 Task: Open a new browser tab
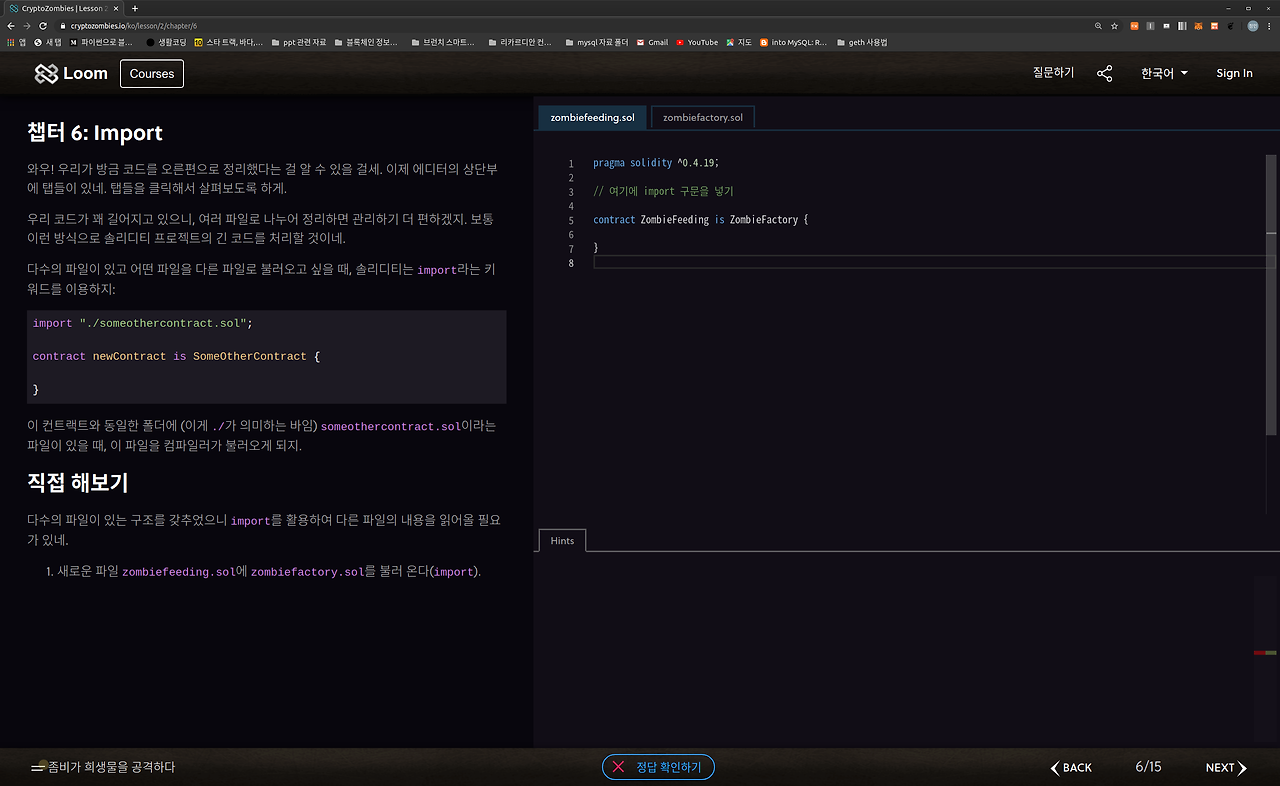click(x=135, y=8)
